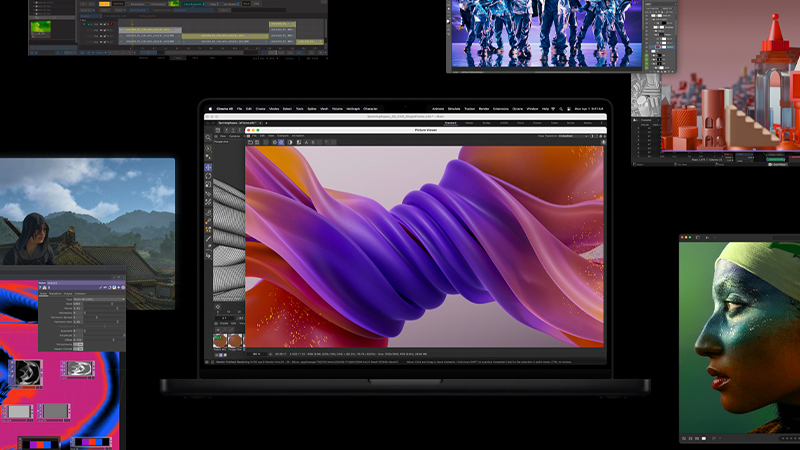800x450 pixels.
Task: Select the Scale tool in the left palette
Action: (208, 185)
